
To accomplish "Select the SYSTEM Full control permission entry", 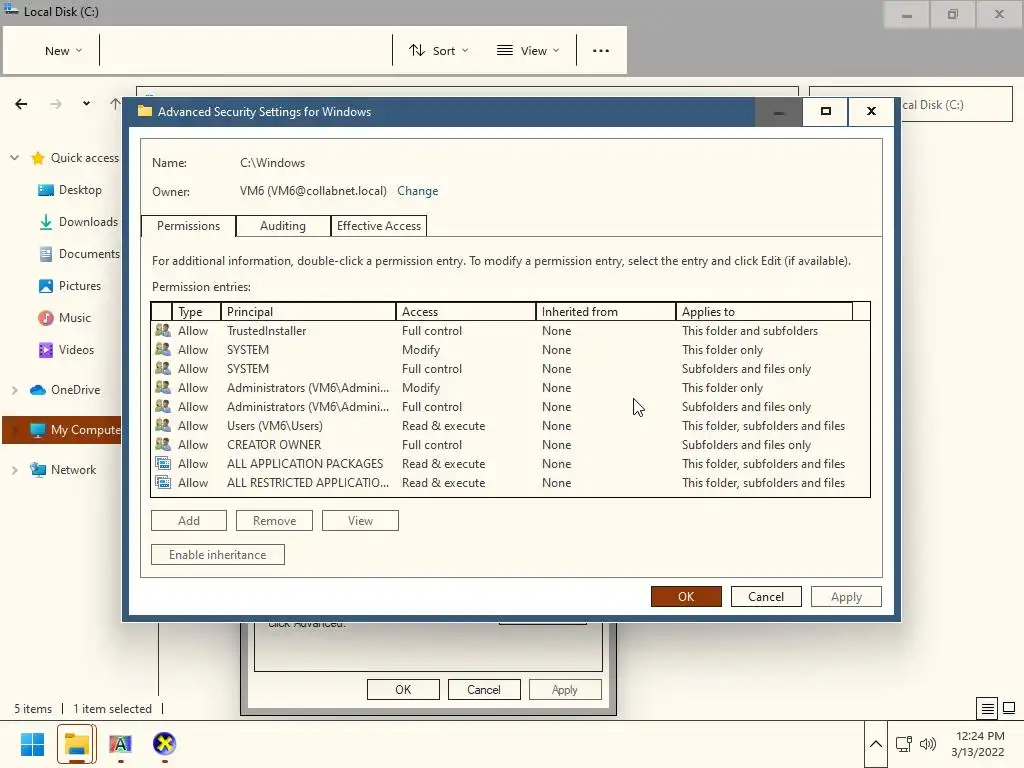I will pos(510,368).
